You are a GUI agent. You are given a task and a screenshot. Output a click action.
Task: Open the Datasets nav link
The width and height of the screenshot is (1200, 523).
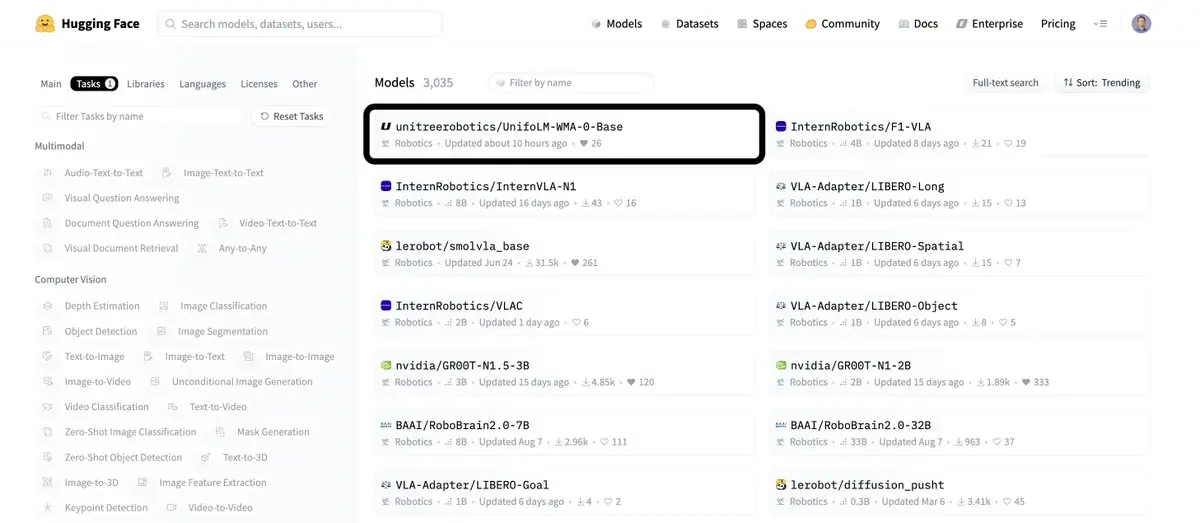(689, 24)
